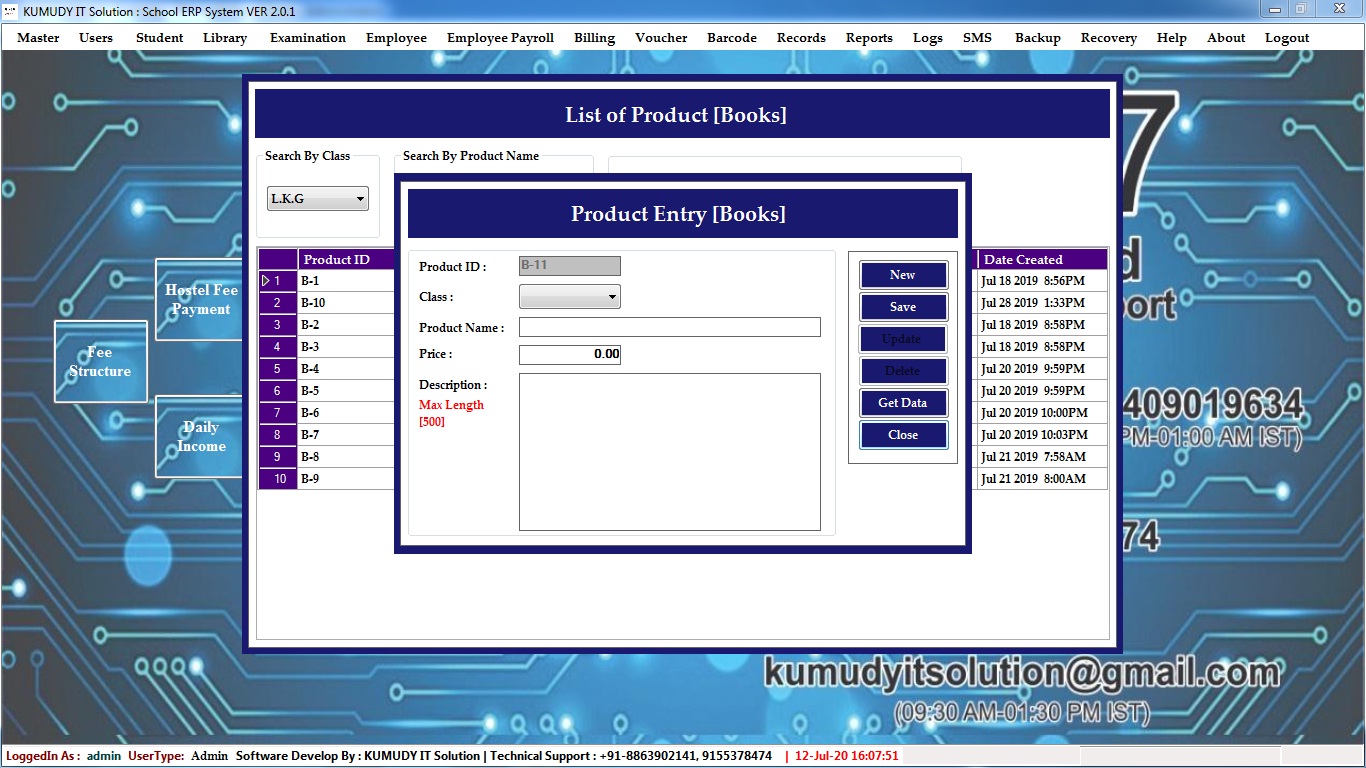Open the Daily Income tile
This screenshot has width=1366, height=768.
pos(199,436)
